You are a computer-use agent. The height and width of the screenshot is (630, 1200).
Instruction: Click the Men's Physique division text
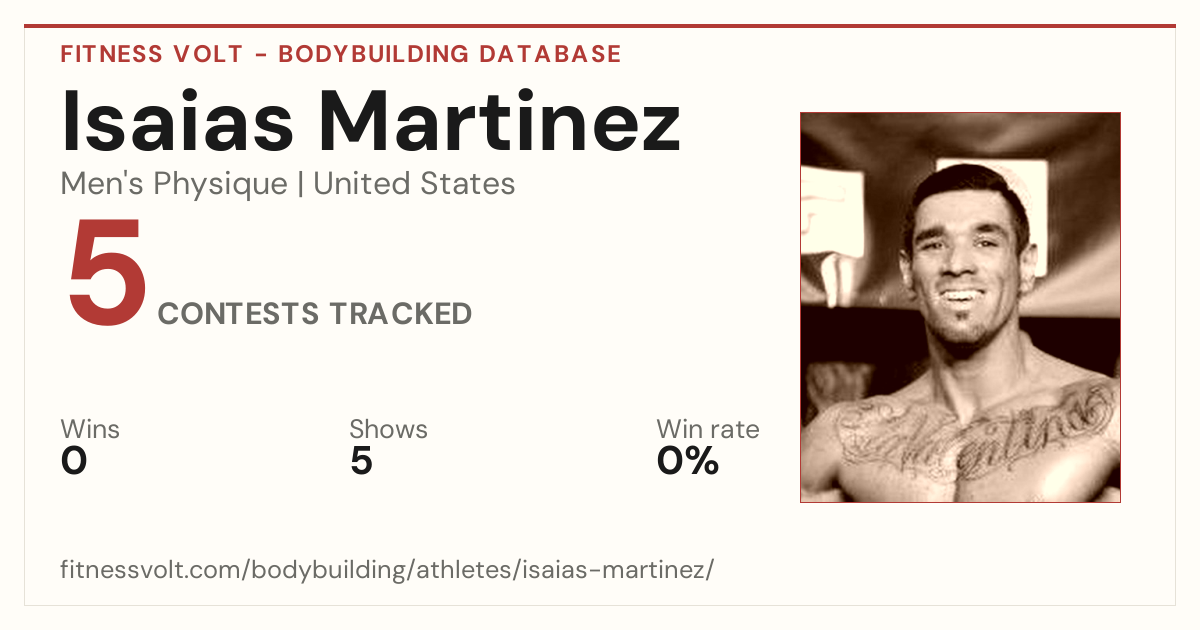[173, 184]
